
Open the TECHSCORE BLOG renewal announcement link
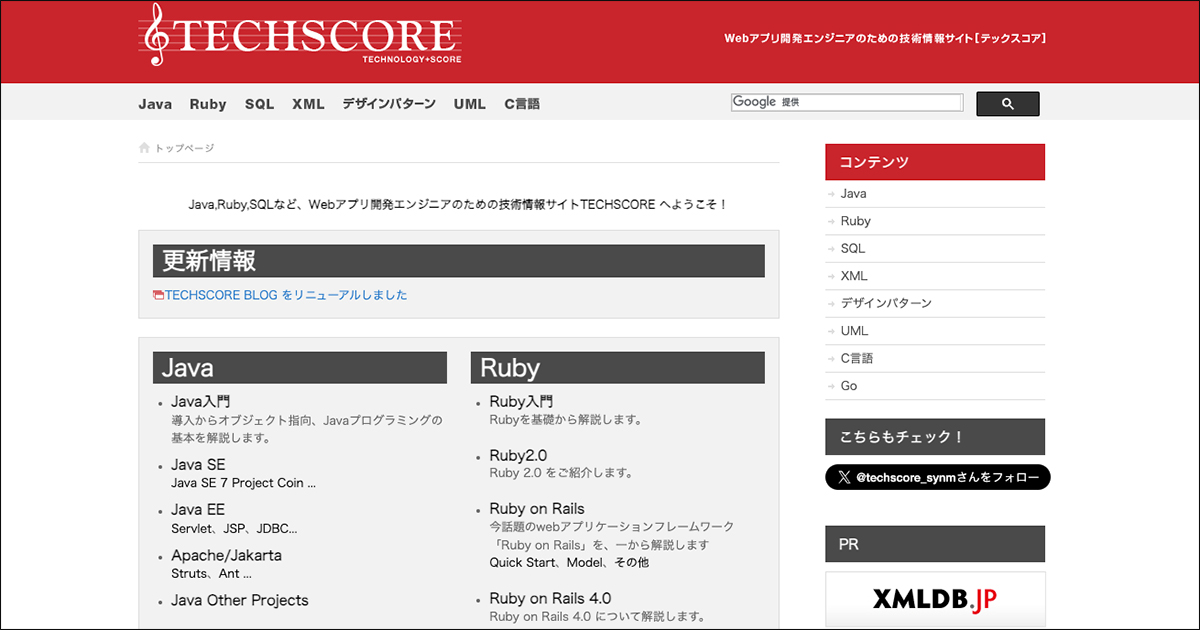(286, 295)
